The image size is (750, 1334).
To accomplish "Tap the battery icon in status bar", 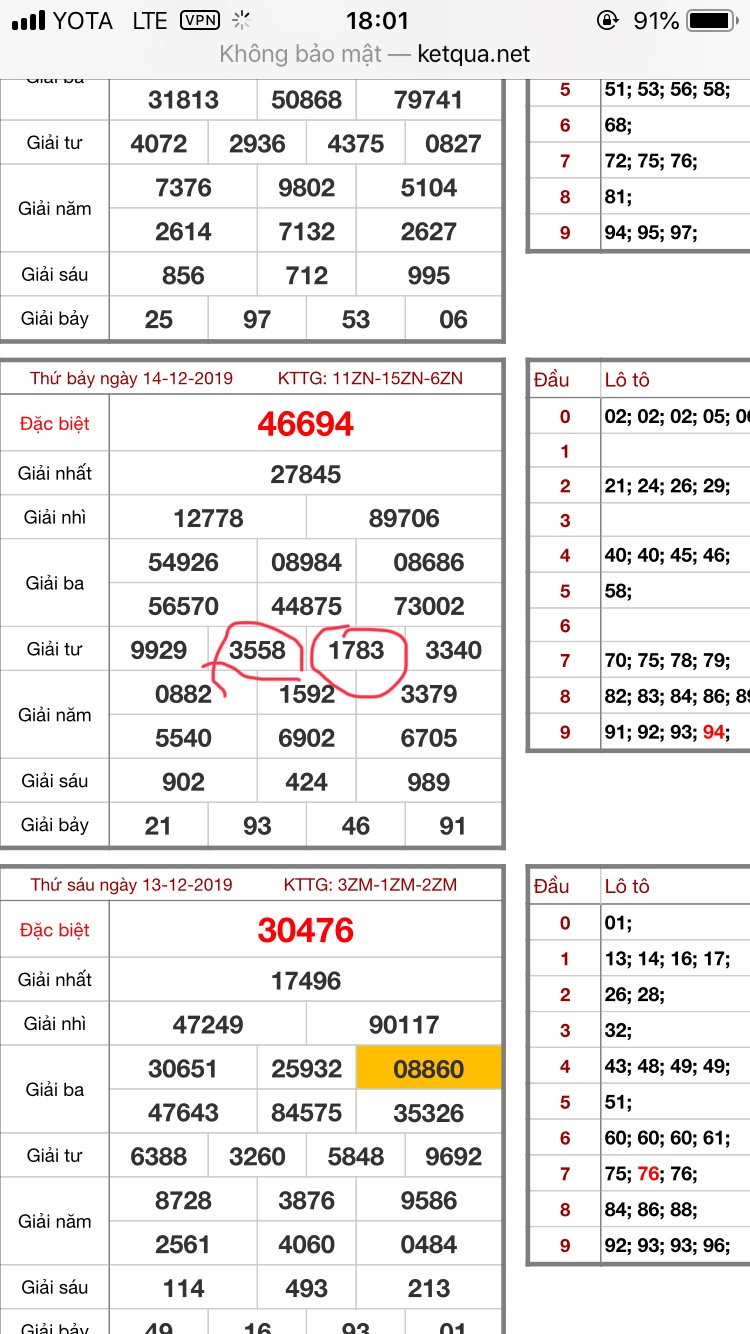I will (713, 20).
